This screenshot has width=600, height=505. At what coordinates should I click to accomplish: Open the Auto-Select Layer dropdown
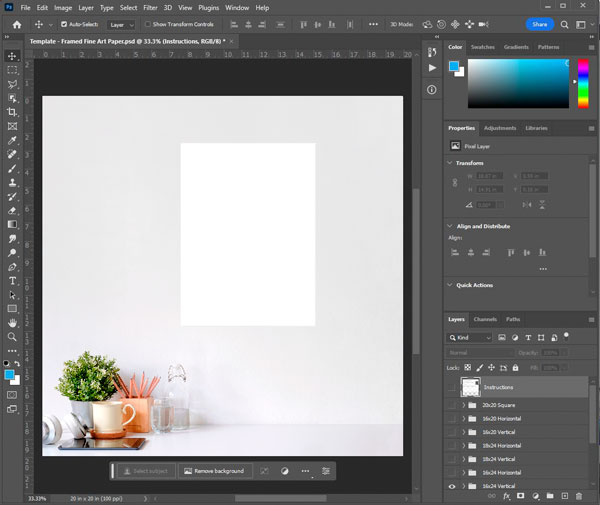coord(121,24)
